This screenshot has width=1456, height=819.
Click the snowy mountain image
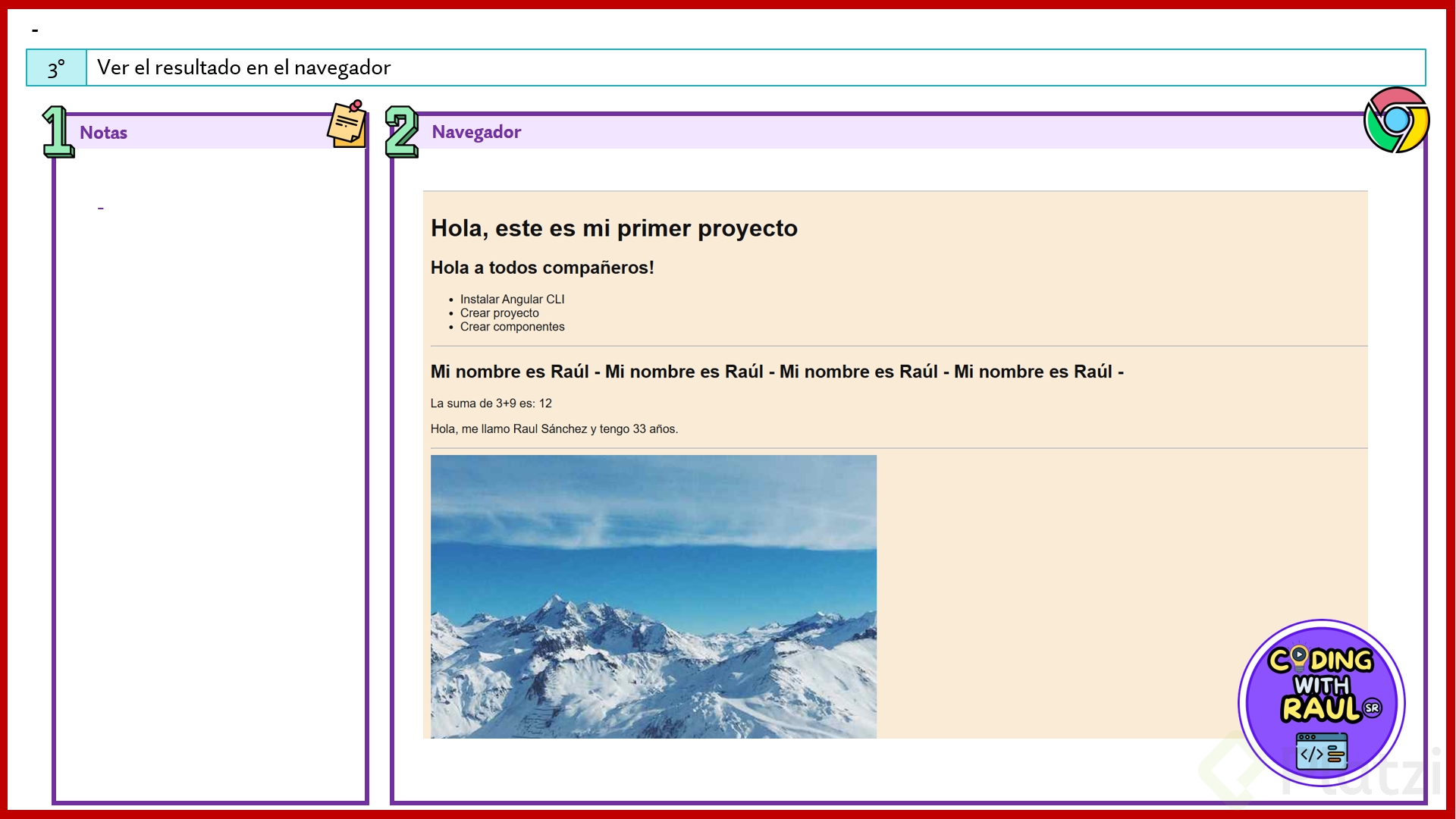[653, 596]
